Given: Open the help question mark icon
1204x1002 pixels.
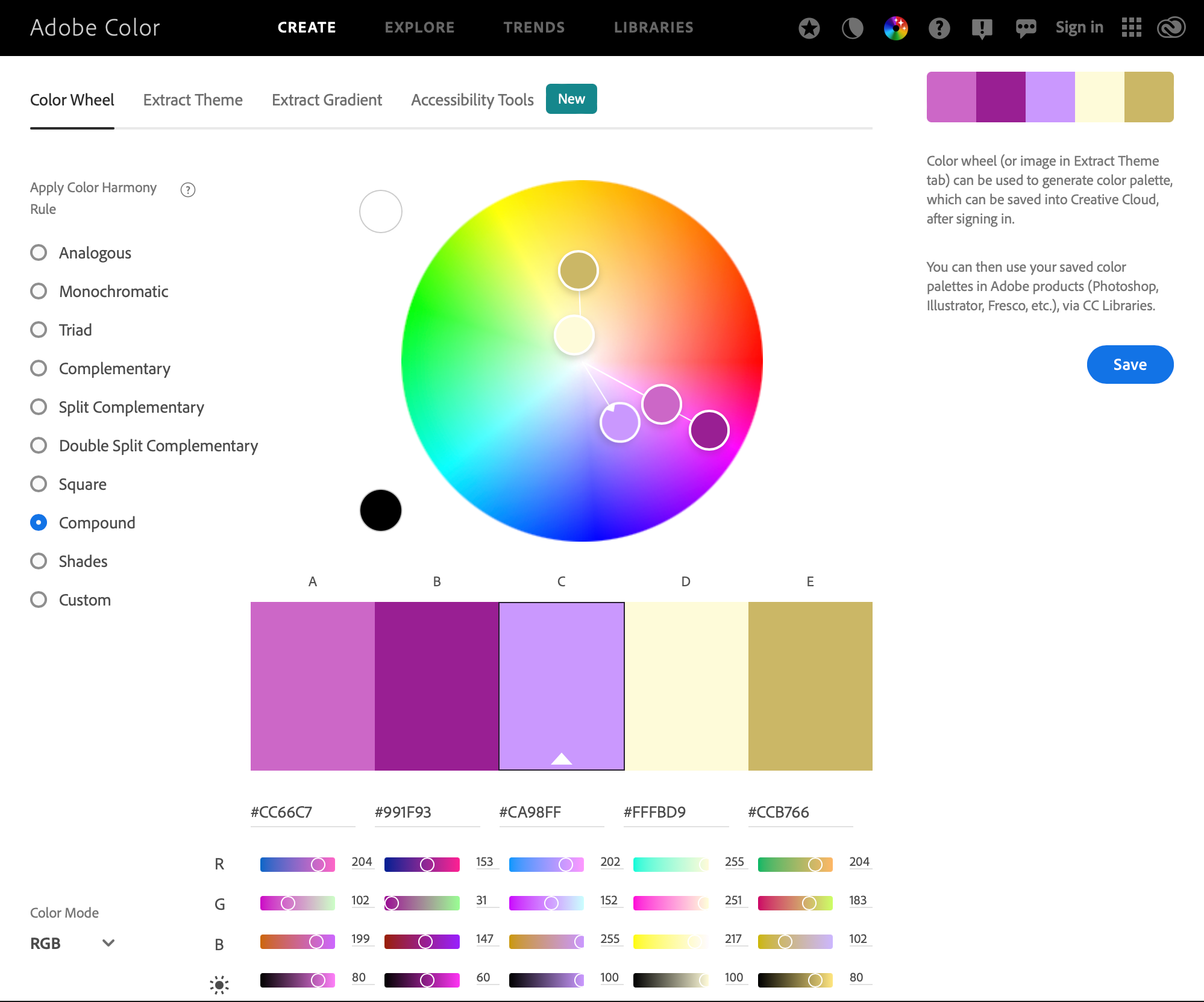Looking at the screenshot, I should pos(939,28).
